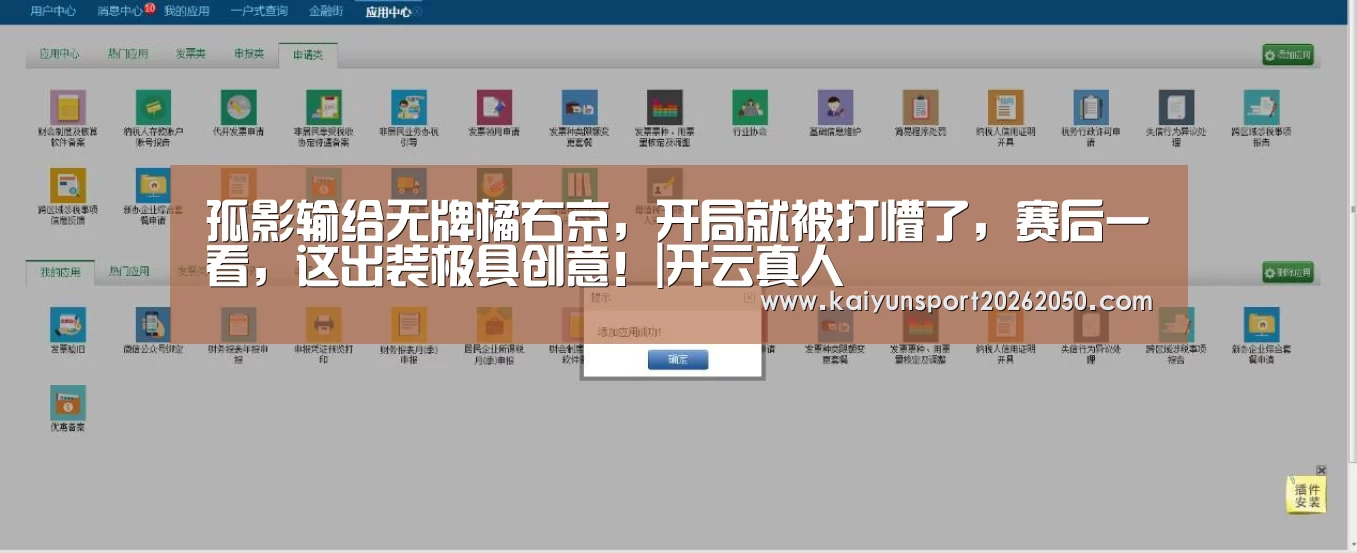
Task: Open 发票种类限额变更套餐 in upper grid
Action: click(580, 107)
